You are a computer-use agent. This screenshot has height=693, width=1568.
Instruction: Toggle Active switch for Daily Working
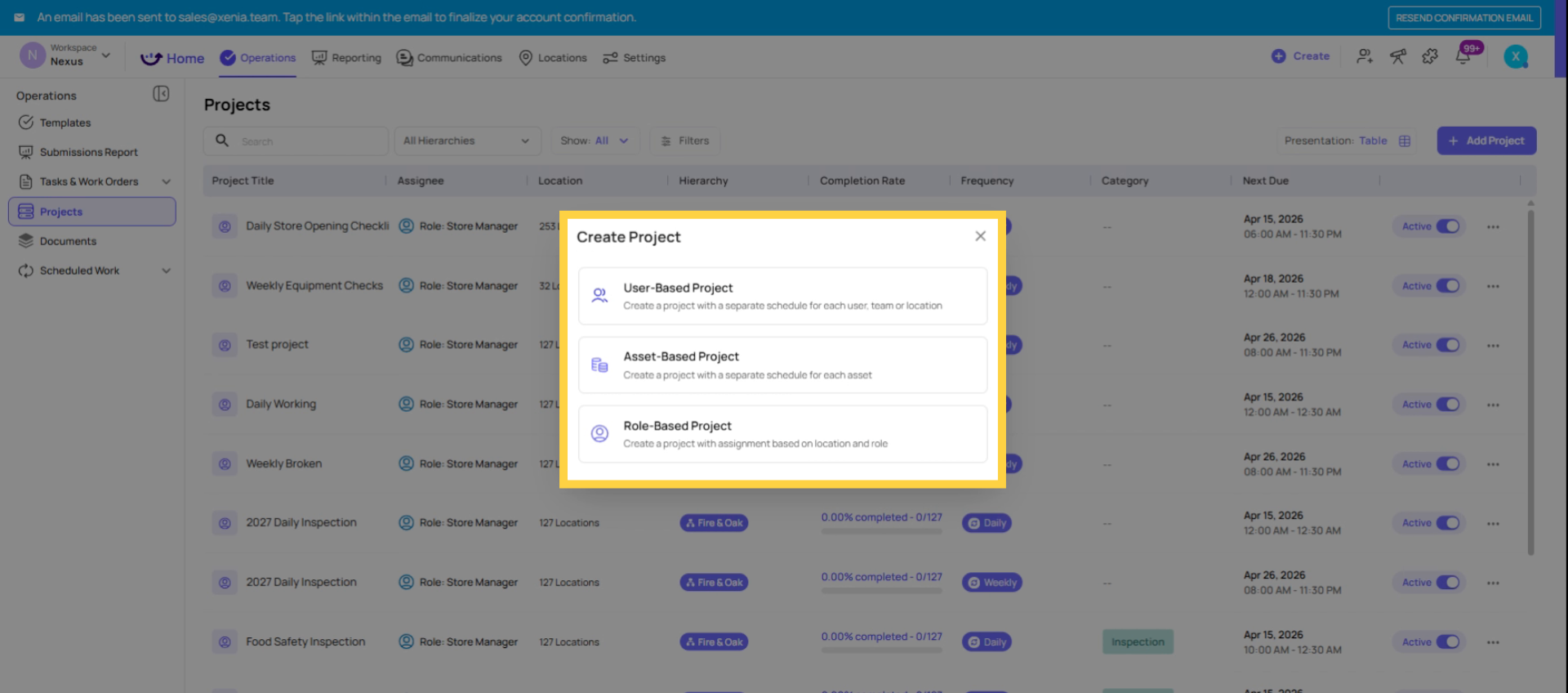[1448, 405]
